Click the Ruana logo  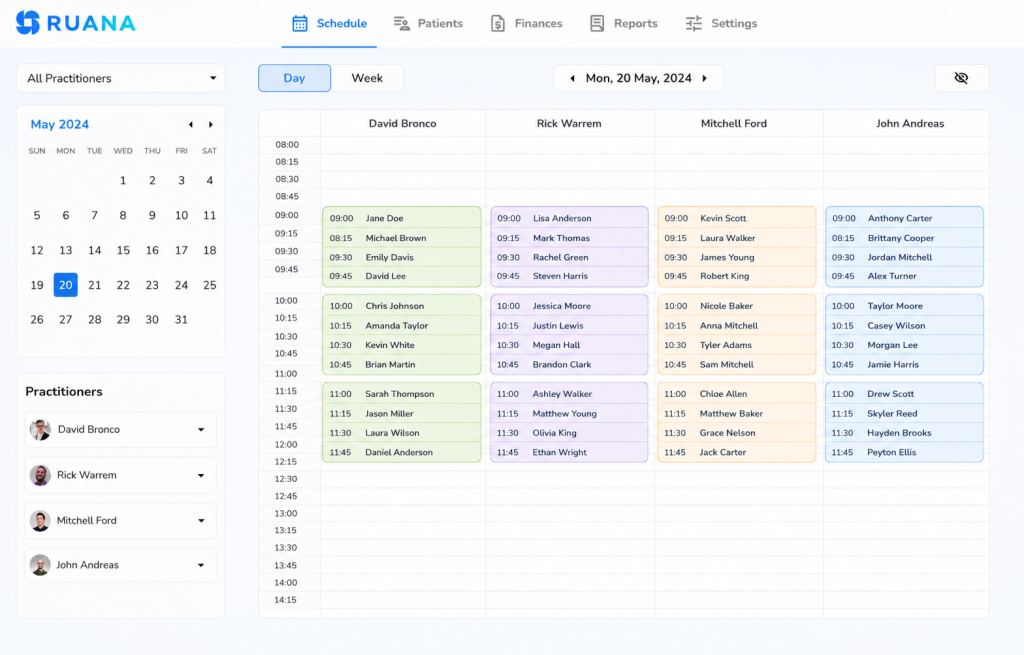pyautogui.click(x=76, y=23)
